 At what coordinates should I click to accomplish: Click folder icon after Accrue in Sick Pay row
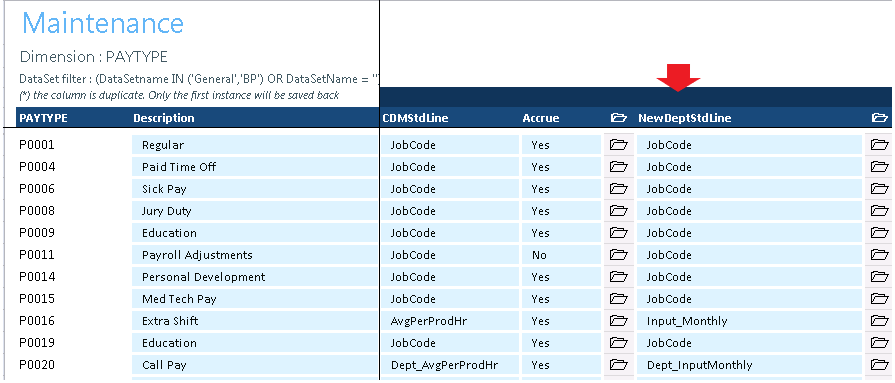click(x=619, y=189)
